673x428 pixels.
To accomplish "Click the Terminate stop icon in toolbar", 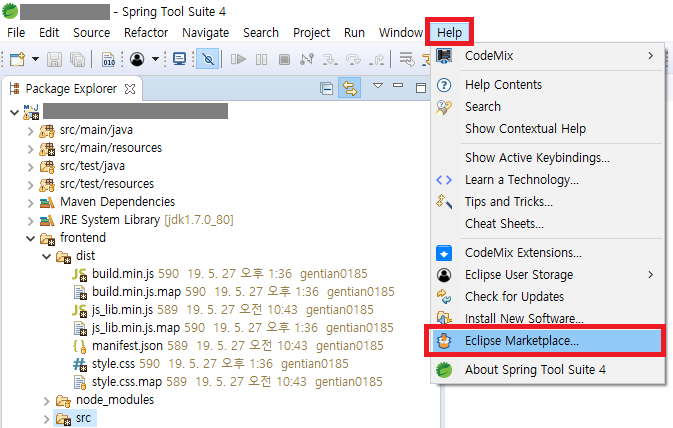I will click(x=285, y=59).
